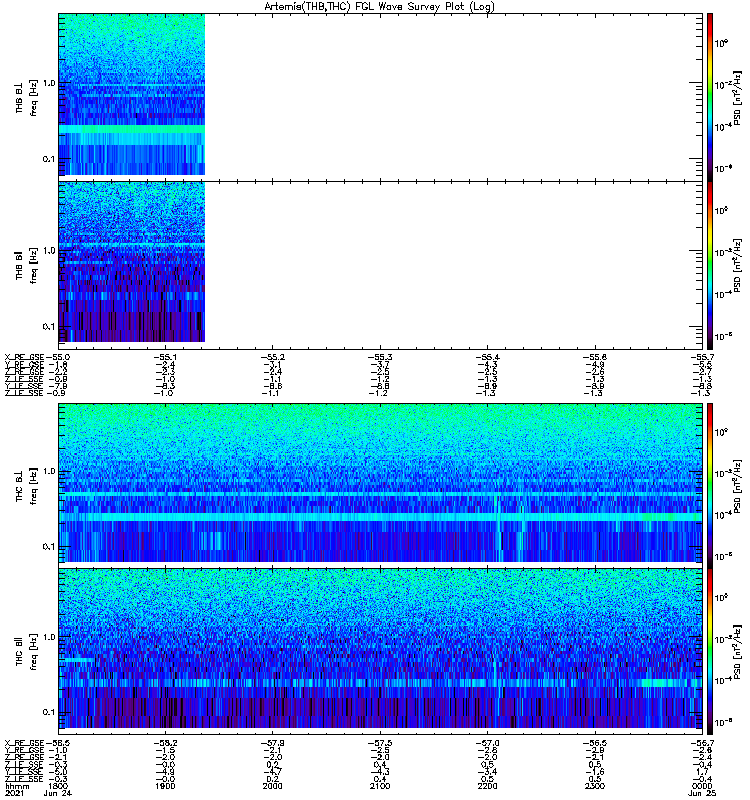Click the THC X_RE_GSE value '-57.9'
The width and height of the screenshot is (750, 800).
point(273,743)
